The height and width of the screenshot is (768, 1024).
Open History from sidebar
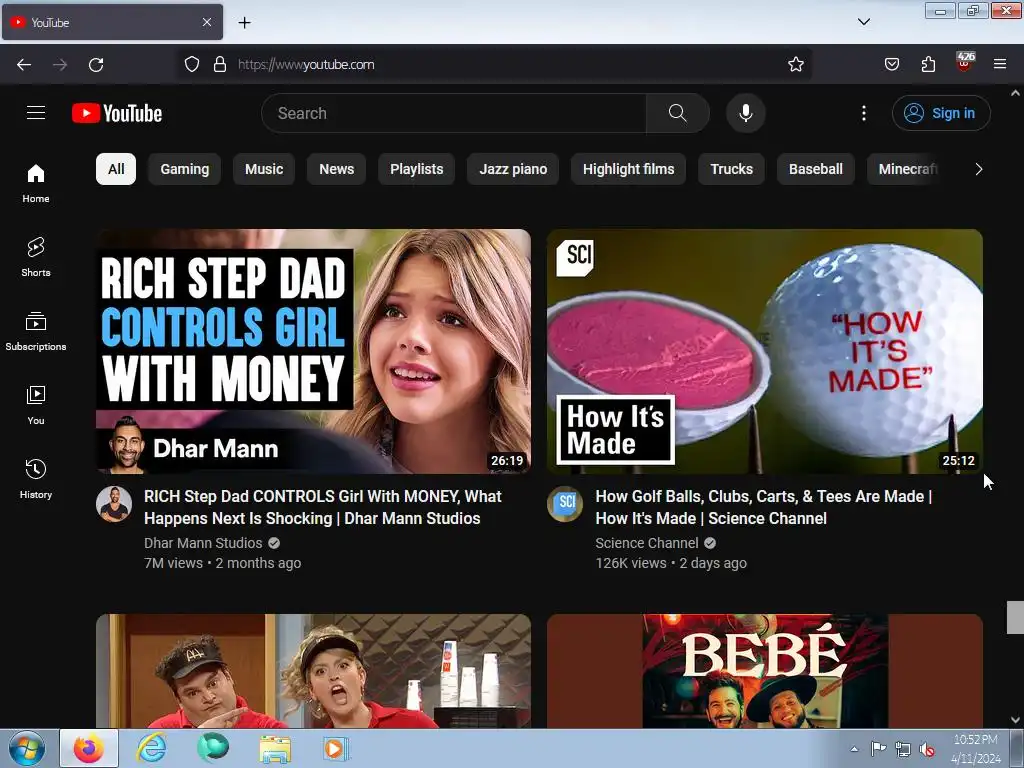36,479
